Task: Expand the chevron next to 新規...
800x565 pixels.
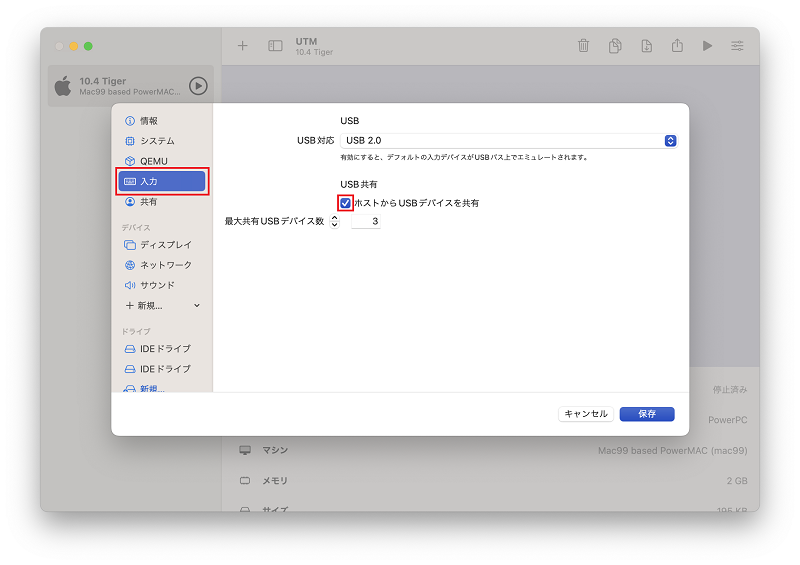Action: point(197,306)
